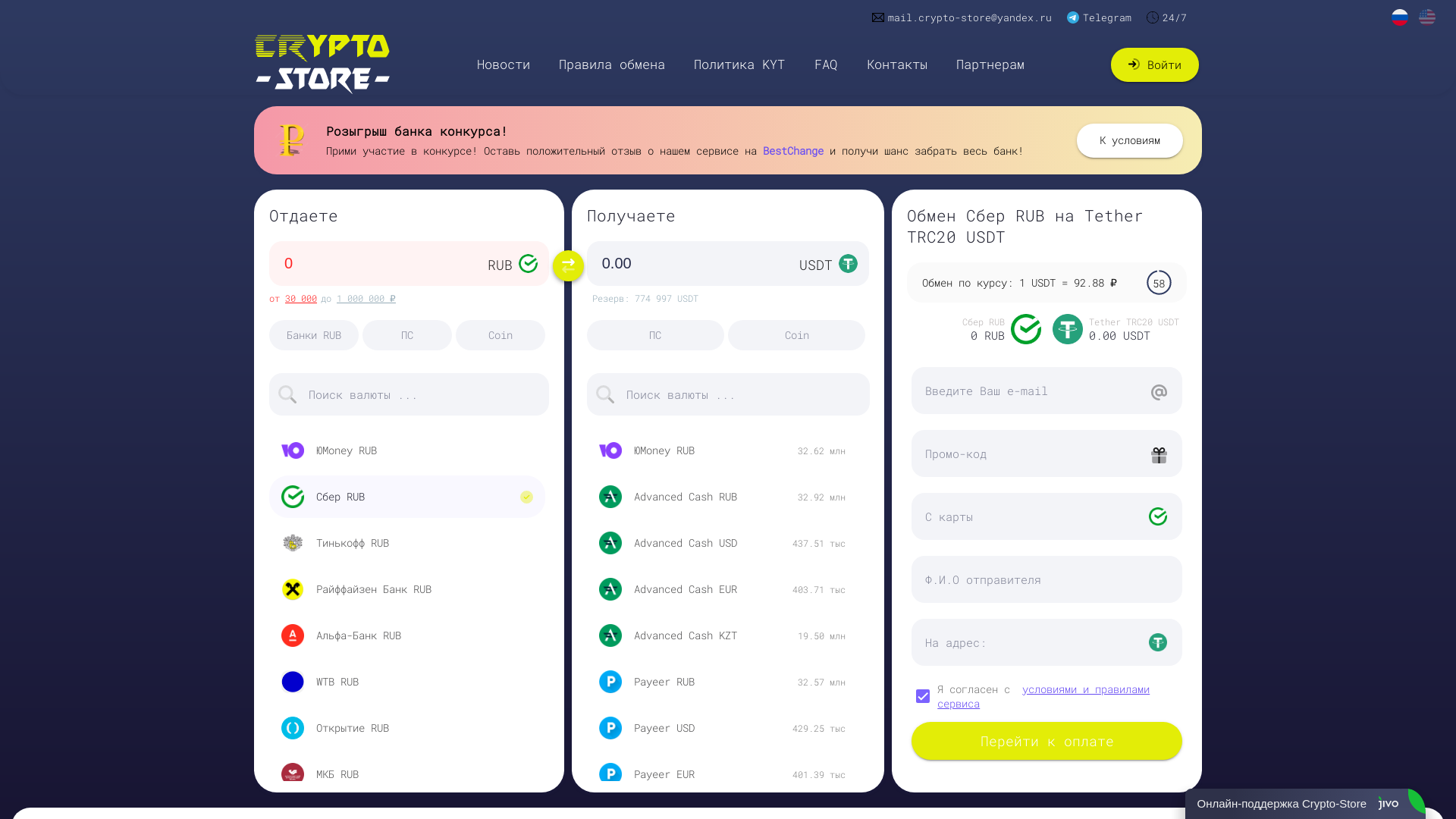Choose Advanced Cash RUB icon

(x=610, y=497)
